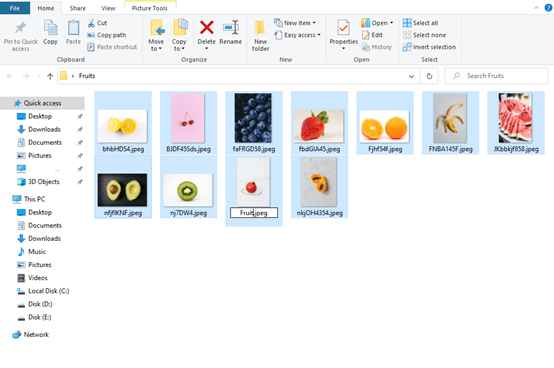554x368 pixels.
Task: Click Select none
Action: pyautogui.click(x=424, y=35)
